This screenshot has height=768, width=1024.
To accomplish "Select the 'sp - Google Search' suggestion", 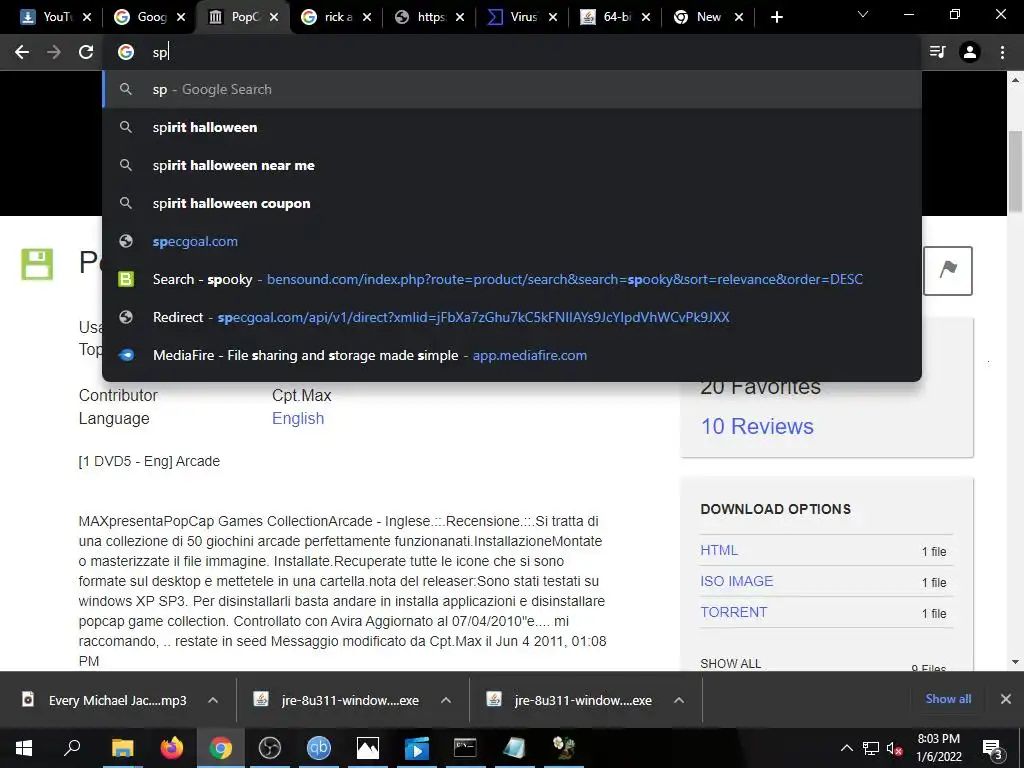I will tap(512, 89).
